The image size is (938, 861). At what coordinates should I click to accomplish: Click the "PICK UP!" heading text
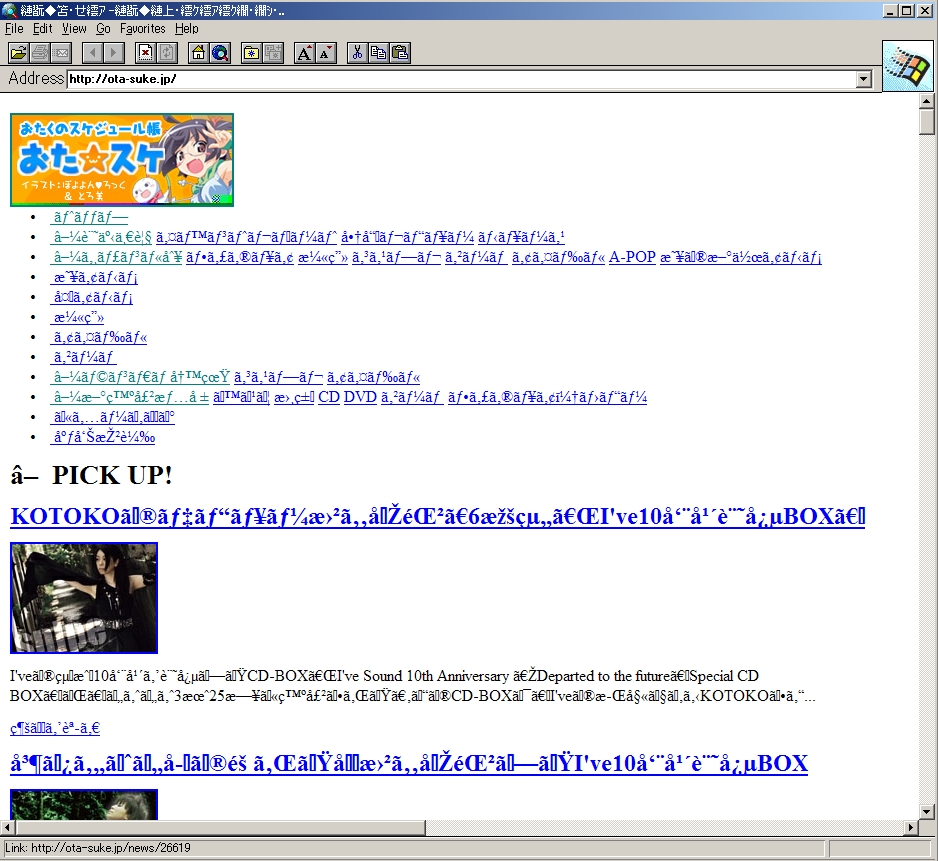tap(112, 476)
